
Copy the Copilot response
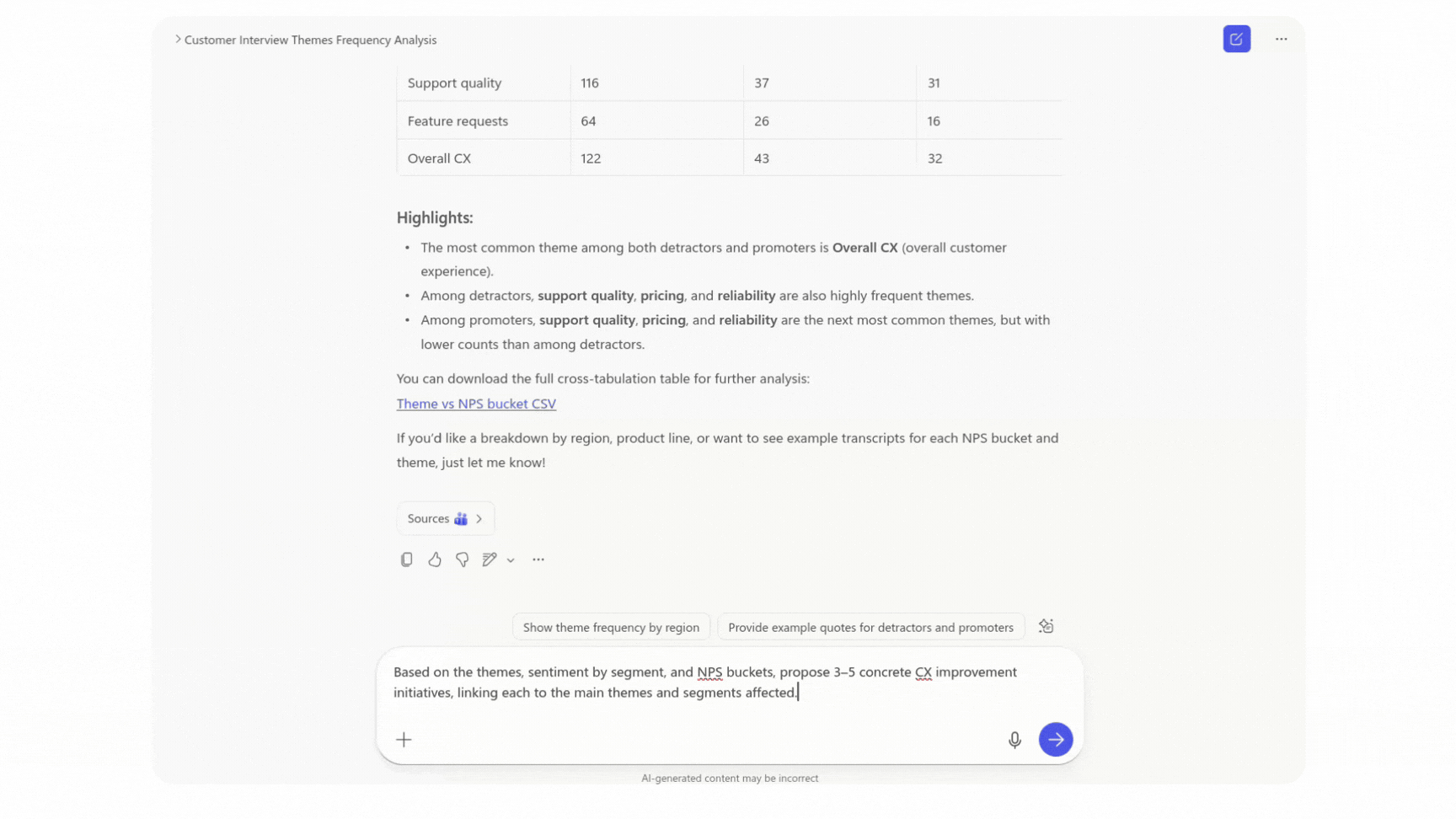coord(407,559)
